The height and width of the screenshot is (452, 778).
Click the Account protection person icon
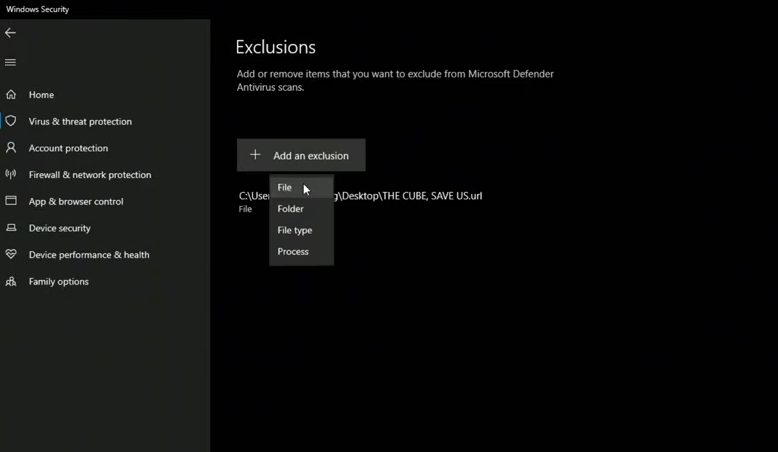[11, 148]
